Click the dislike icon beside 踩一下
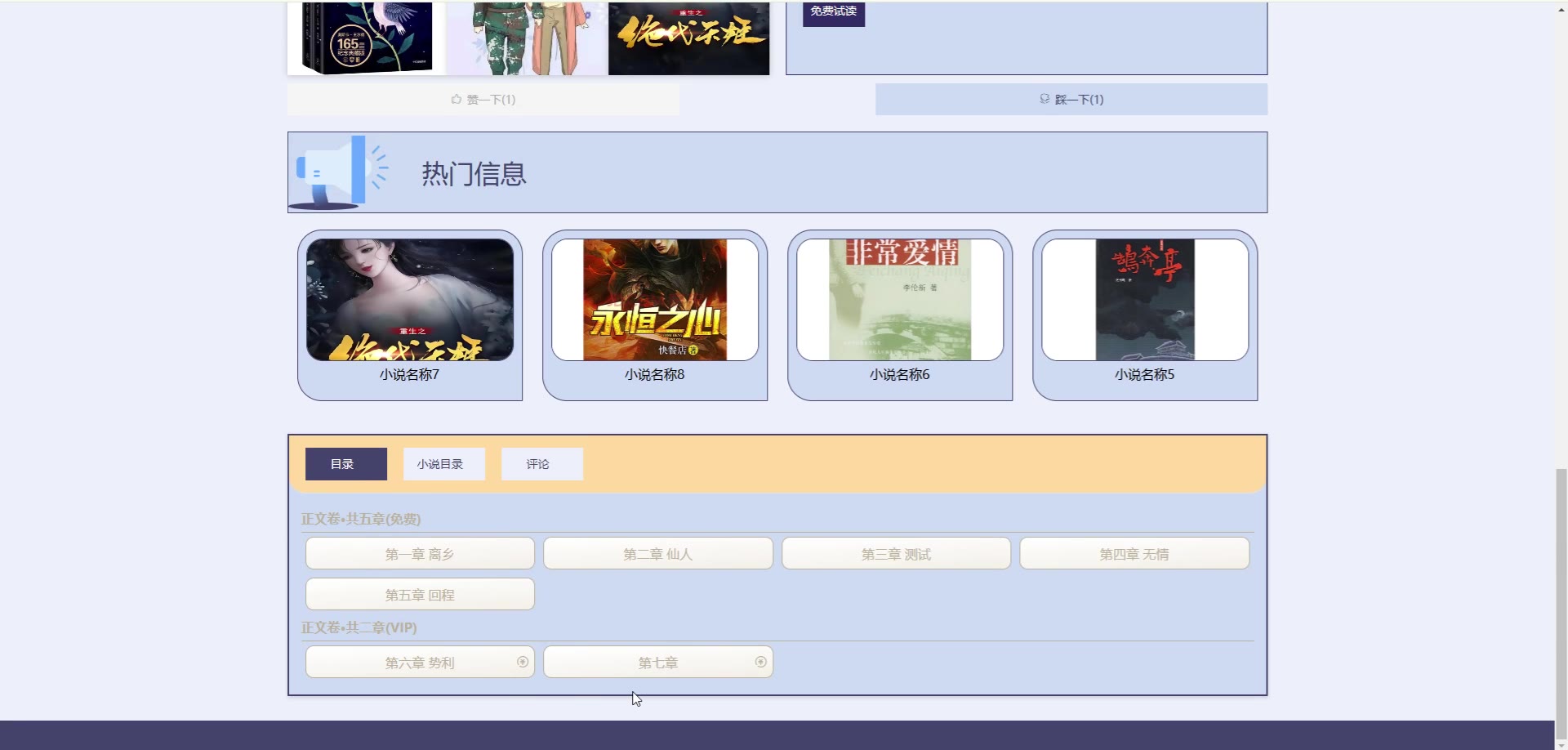 [1045, 99]
